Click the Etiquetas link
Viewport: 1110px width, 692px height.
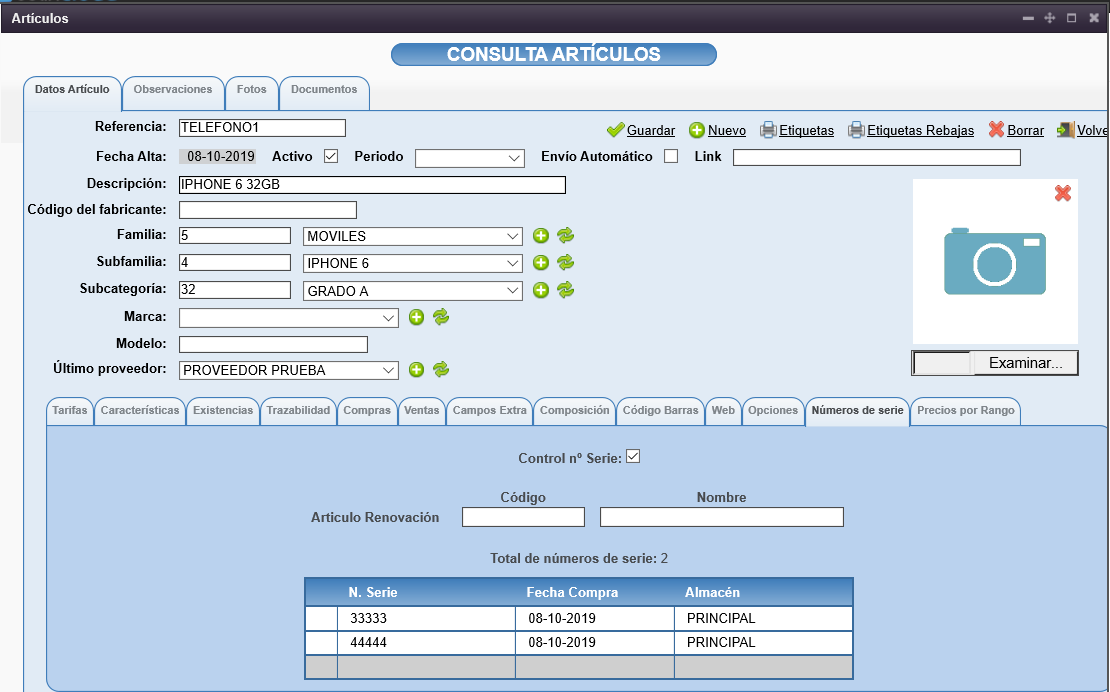(x=806, y=131)
